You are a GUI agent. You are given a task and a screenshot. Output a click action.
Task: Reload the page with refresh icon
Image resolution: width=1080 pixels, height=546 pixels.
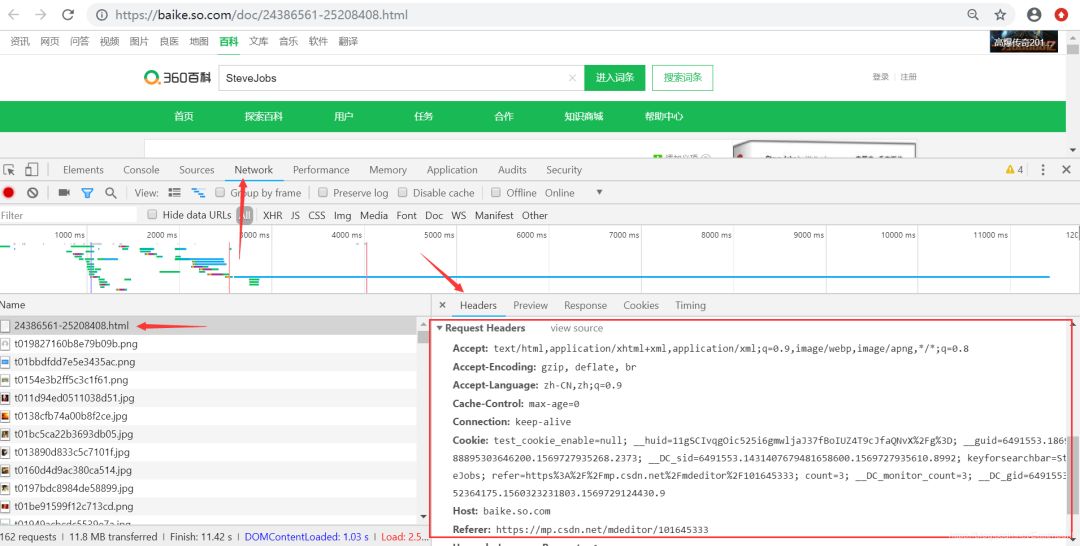pos(68,14)
